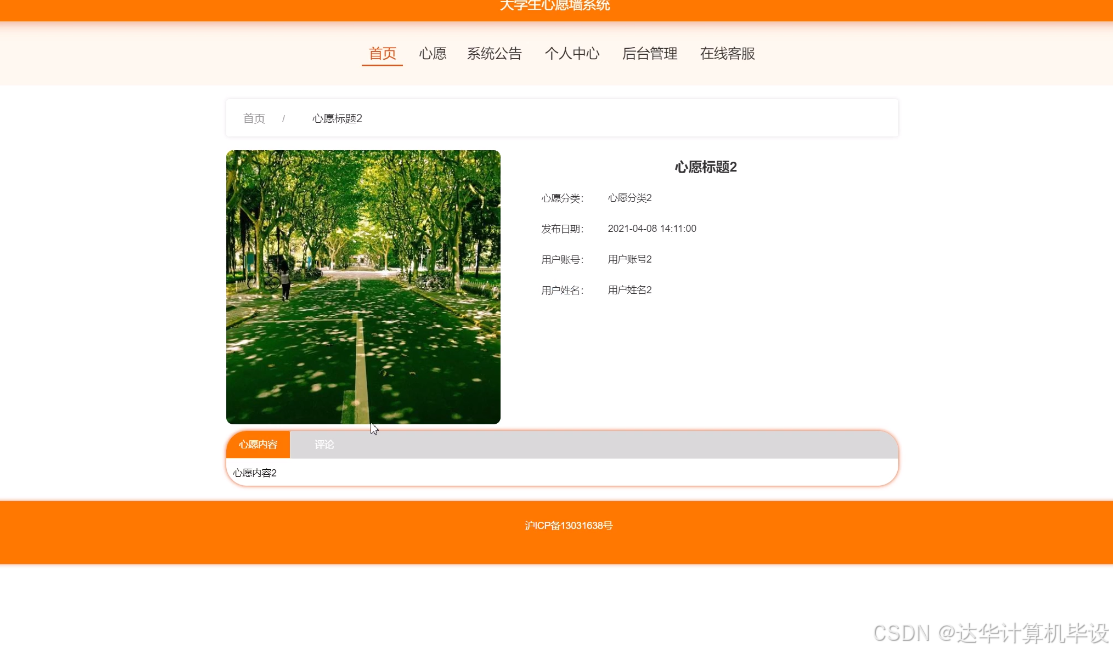Click the 心愿标题2 heading
The image size is (1113, 653).
706,168
